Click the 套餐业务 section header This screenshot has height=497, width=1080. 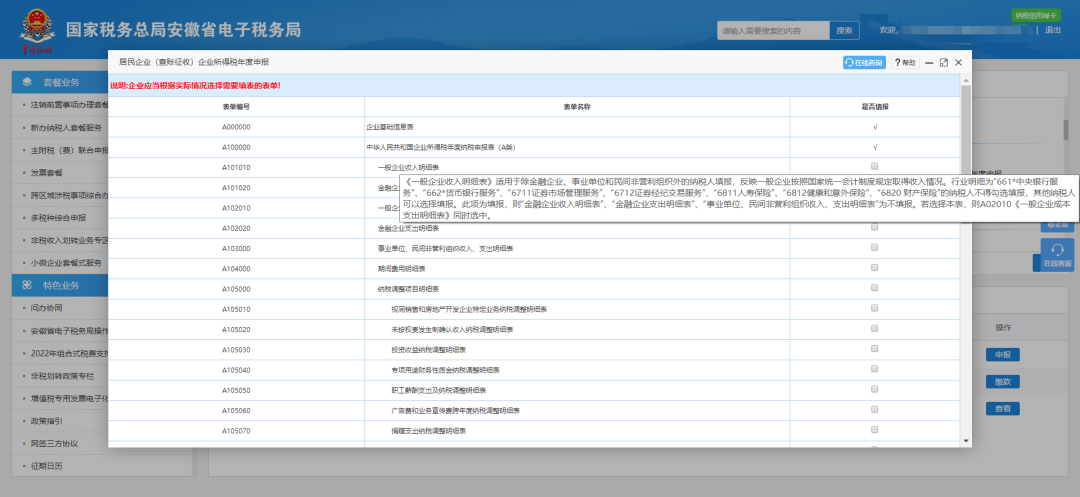pyautogui.click(x=61, y=83)
